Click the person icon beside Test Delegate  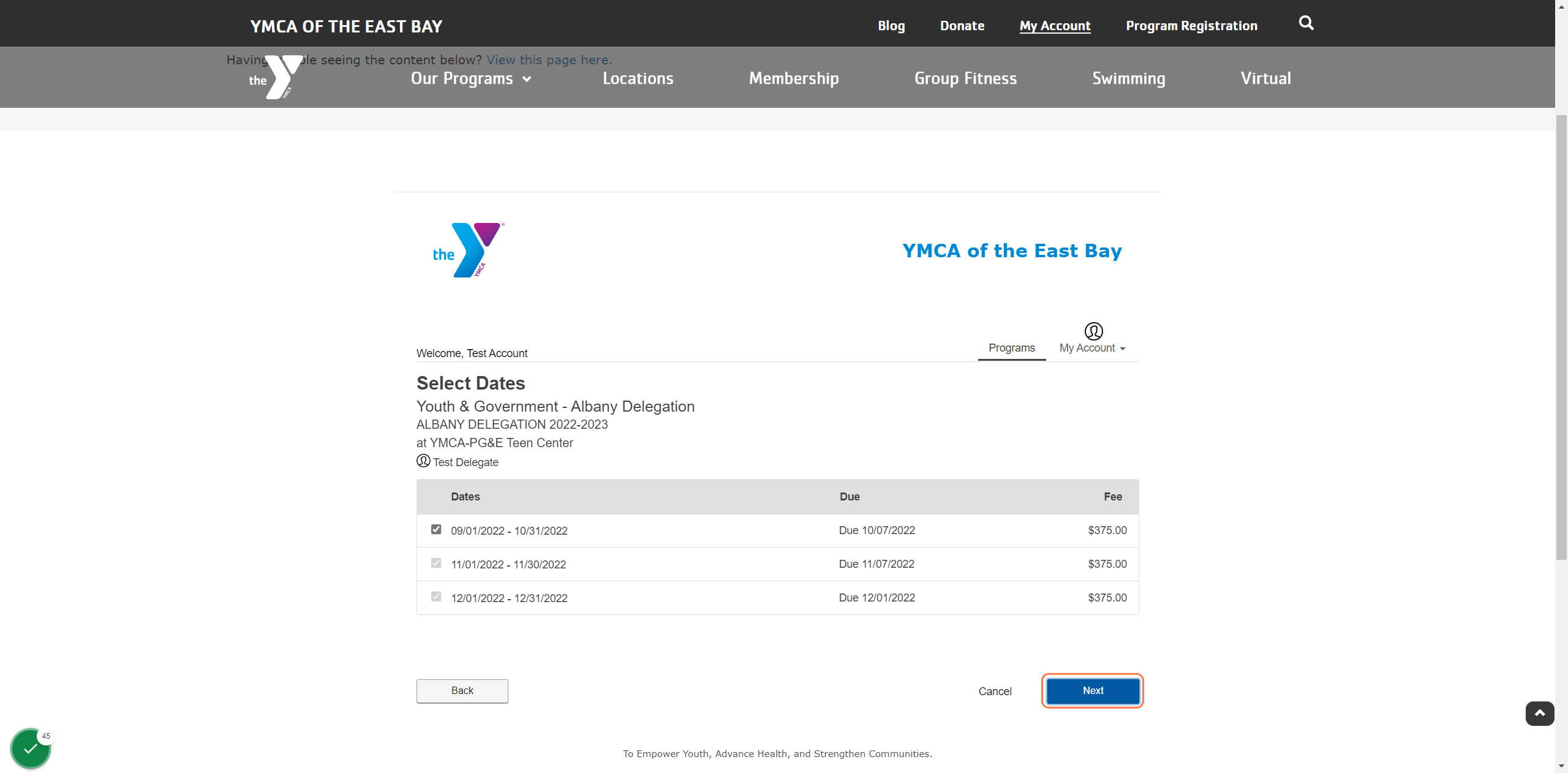(x=423, y=461)
